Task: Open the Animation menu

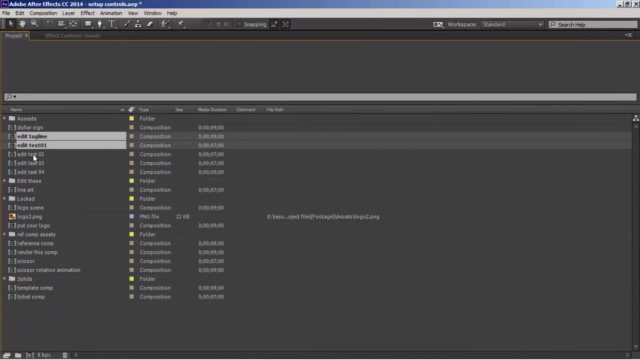Action: tap(111, 13)
